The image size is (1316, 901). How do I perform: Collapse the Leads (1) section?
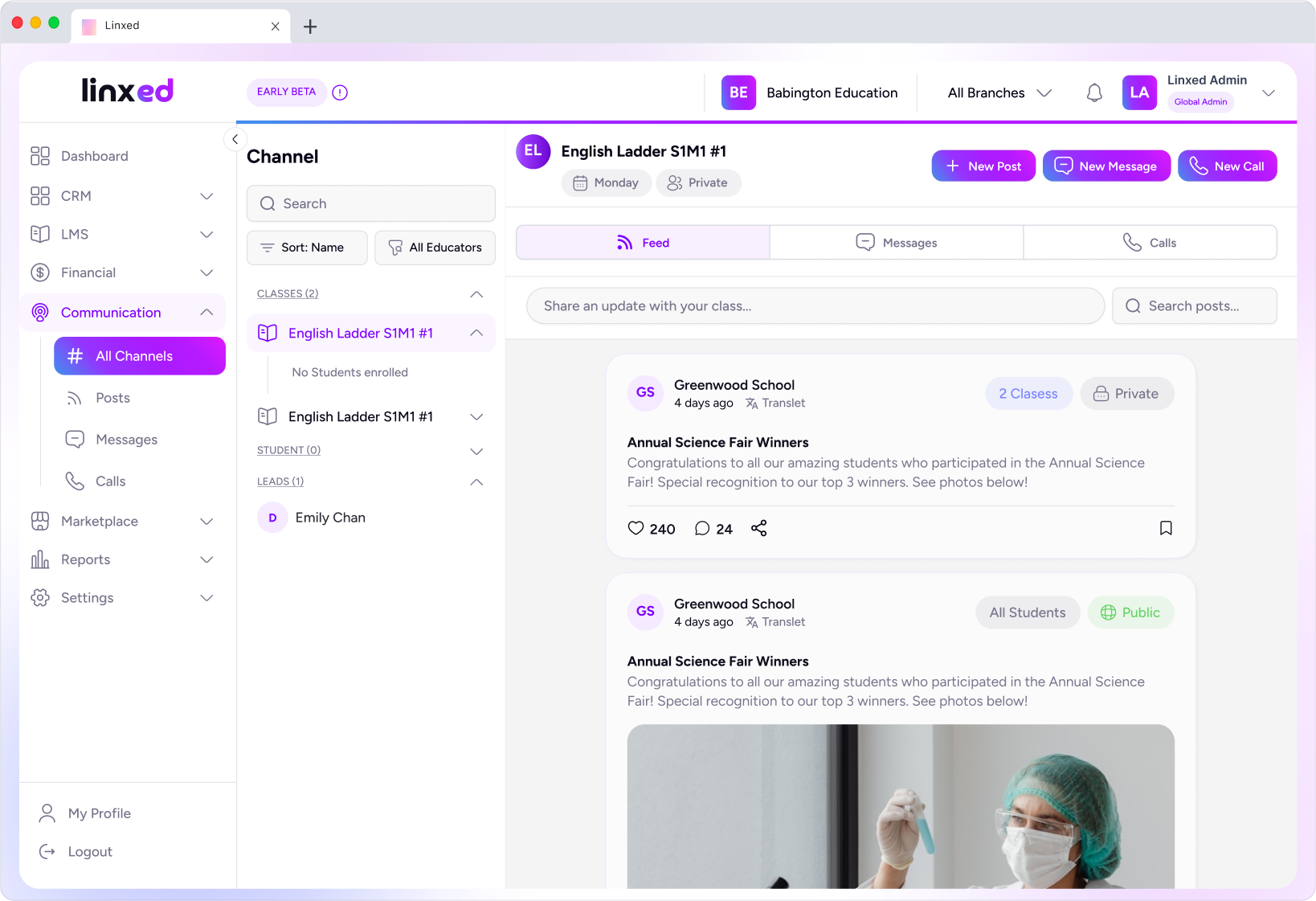coord(476,482)
